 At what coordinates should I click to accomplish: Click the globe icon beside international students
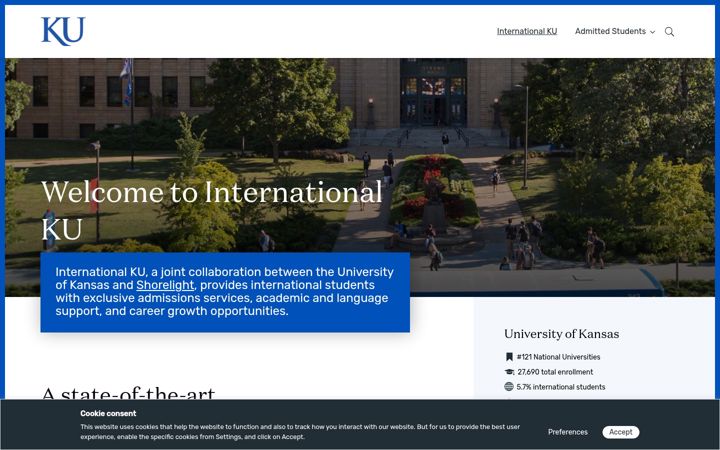[x=509, y=387]
